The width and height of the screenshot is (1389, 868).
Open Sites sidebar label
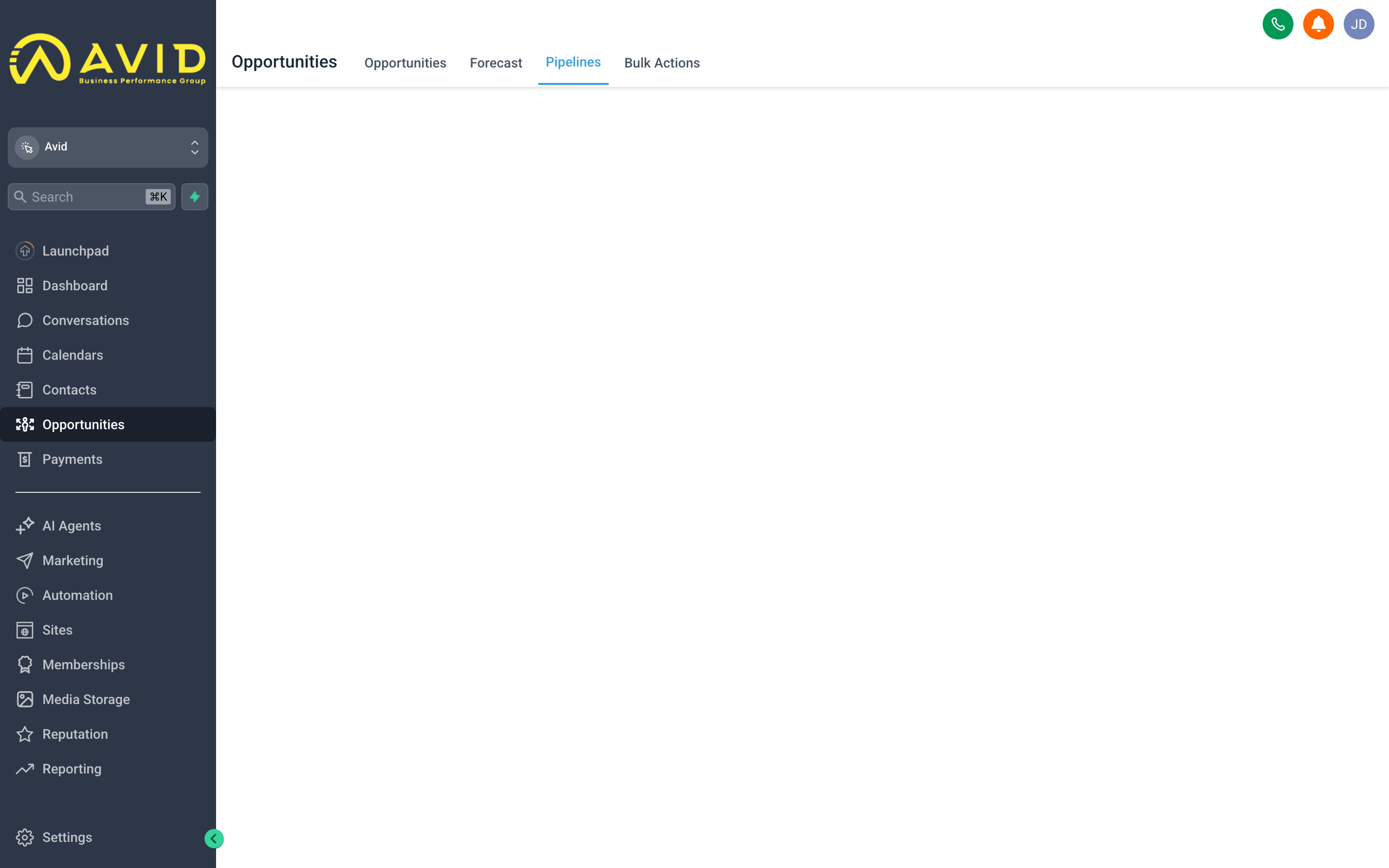click(57, 630)
